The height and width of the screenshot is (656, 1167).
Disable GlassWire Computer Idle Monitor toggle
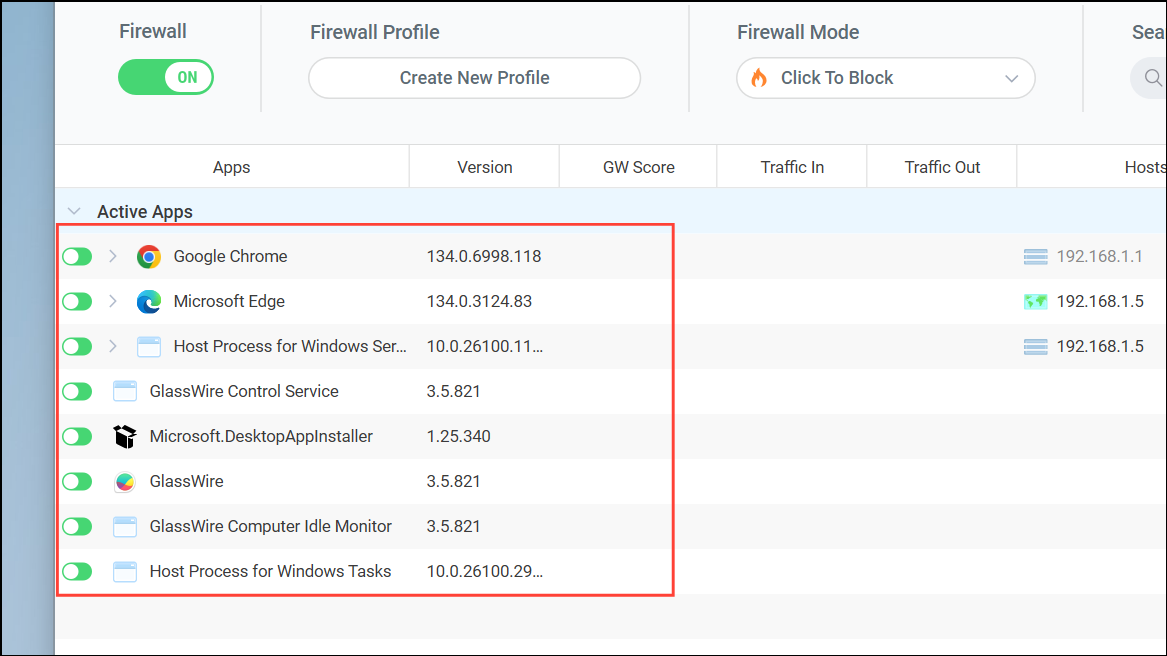tap(77, 526)
